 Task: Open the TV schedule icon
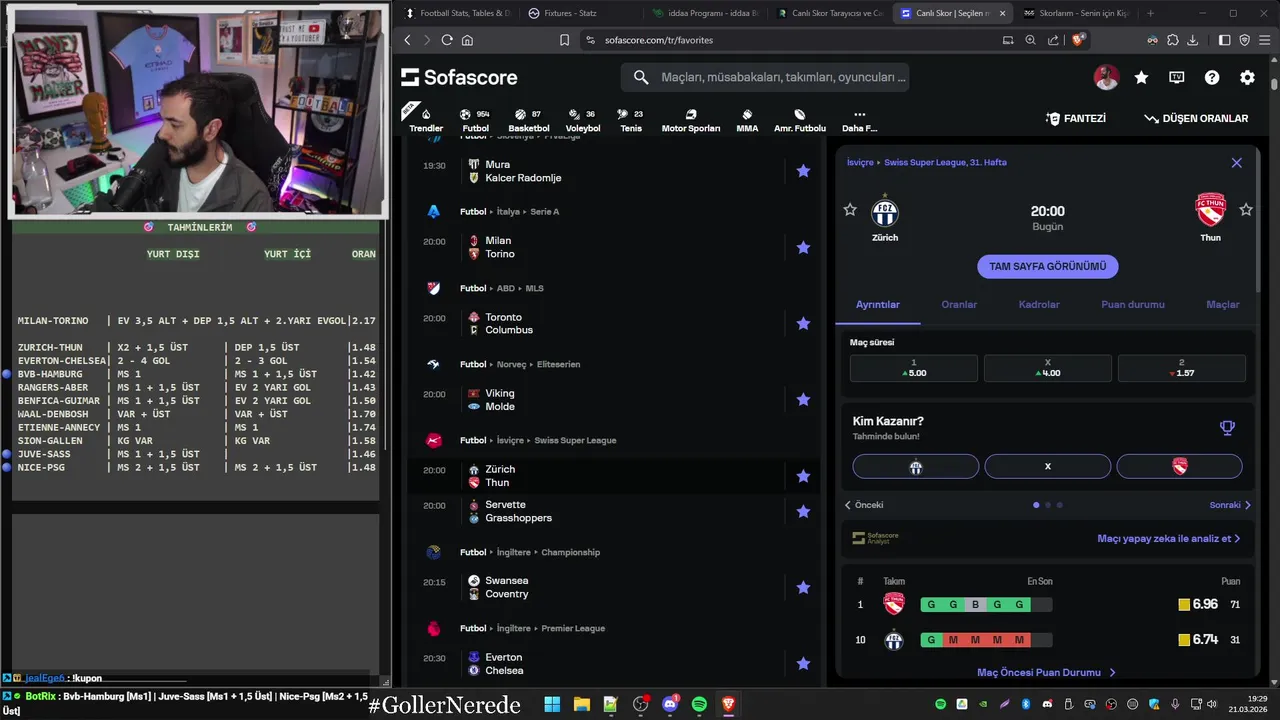pyautogui.click(x=1177, y=77)
